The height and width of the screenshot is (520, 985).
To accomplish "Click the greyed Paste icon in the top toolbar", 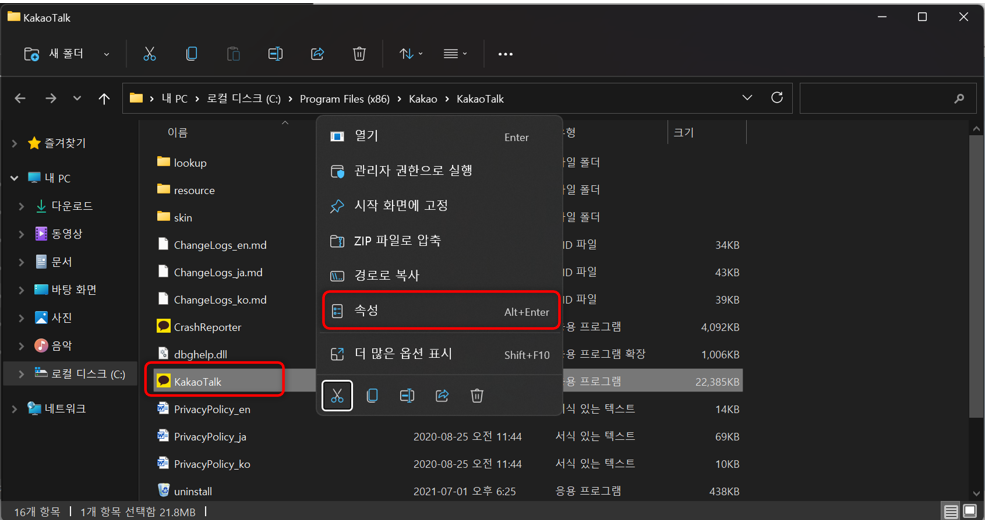I will point(233,54).
